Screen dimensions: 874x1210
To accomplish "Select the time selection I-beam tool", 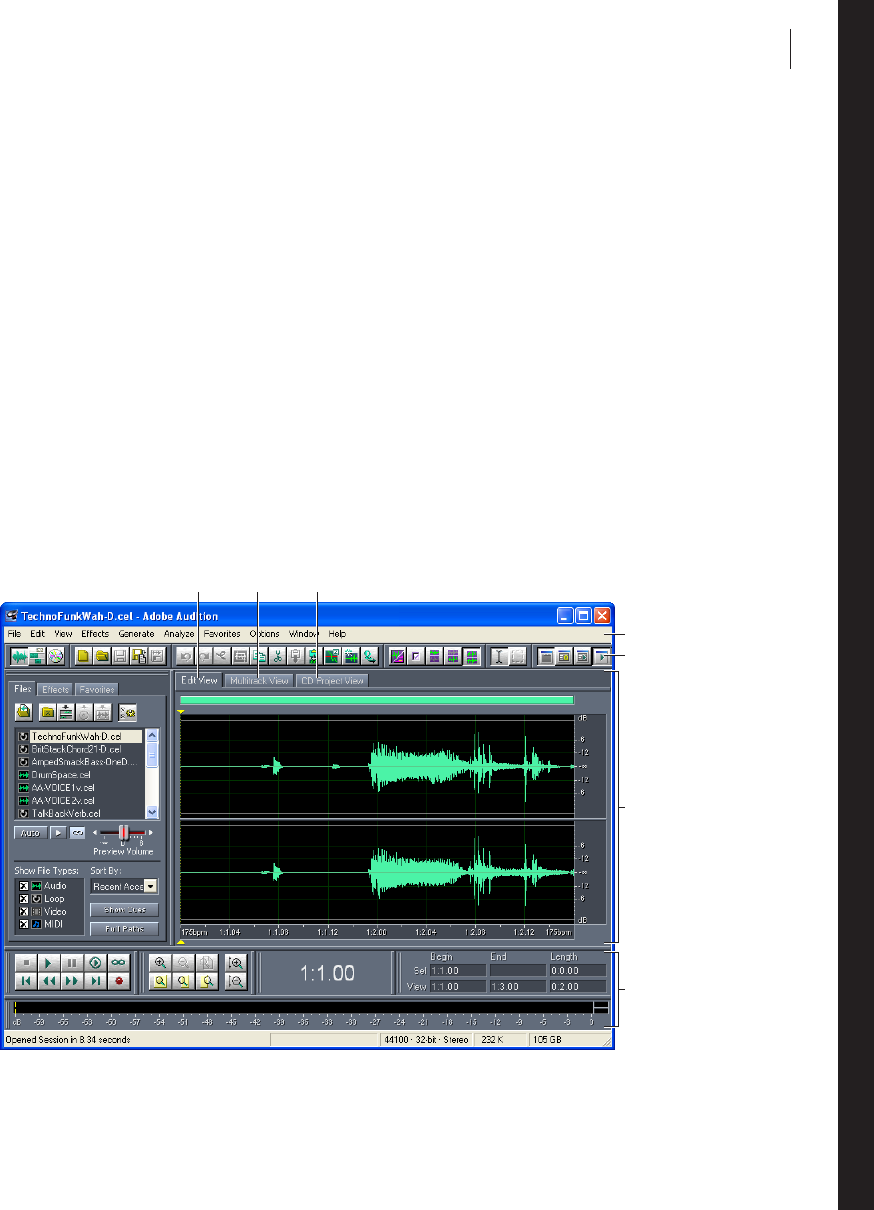I will (x=500, y=657).
